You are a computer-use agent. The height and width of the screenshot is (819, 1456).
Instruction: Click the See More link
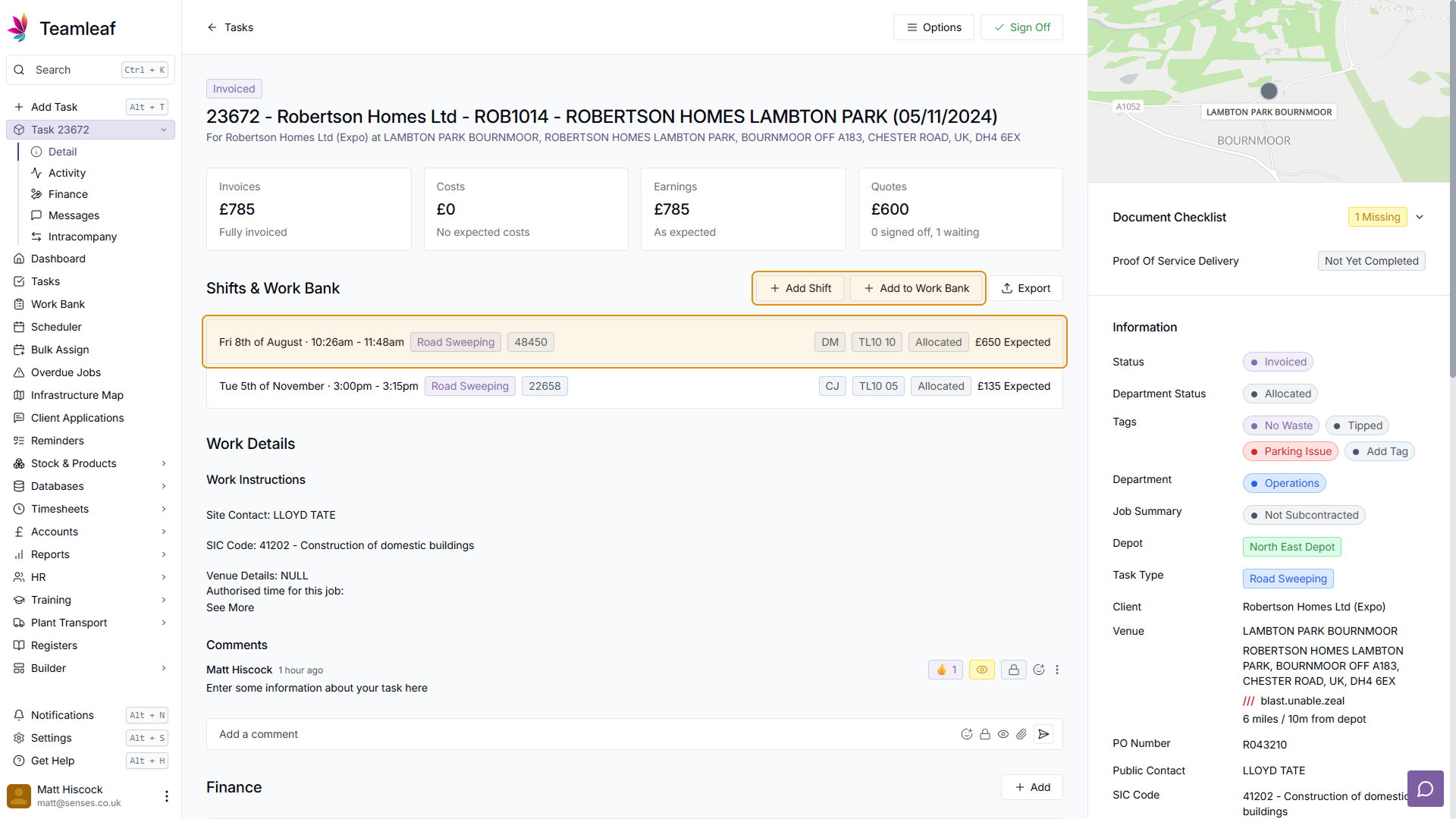[230, 607]
